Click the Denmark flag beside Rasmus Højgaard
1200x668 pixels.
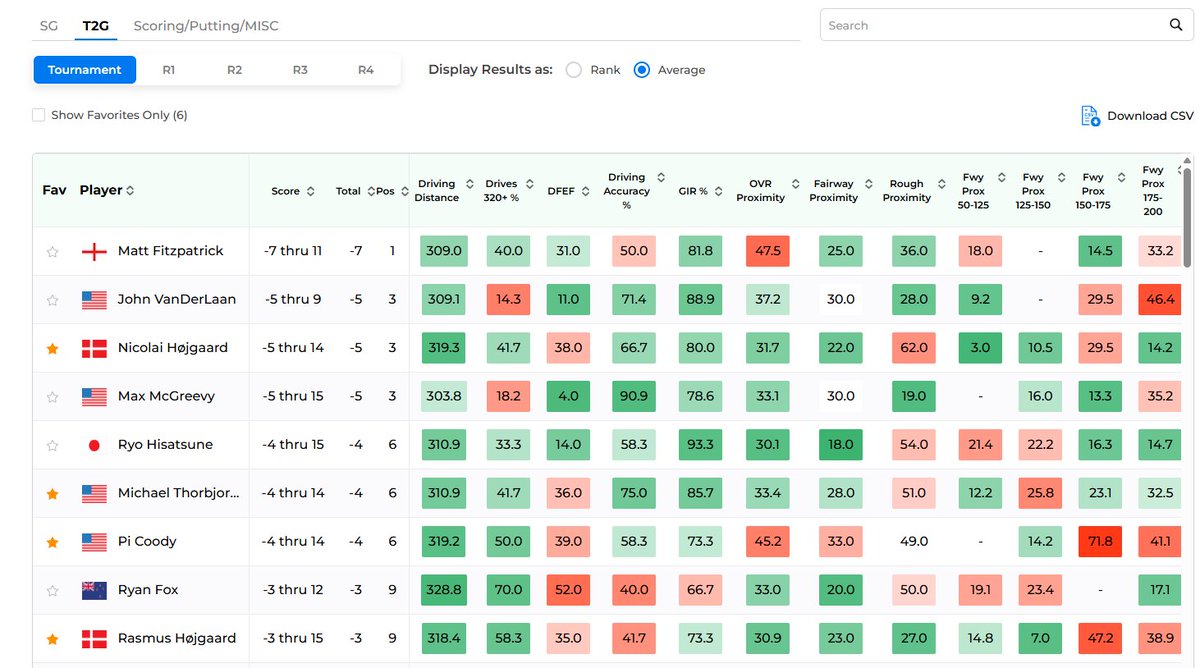tap(94, 639)
